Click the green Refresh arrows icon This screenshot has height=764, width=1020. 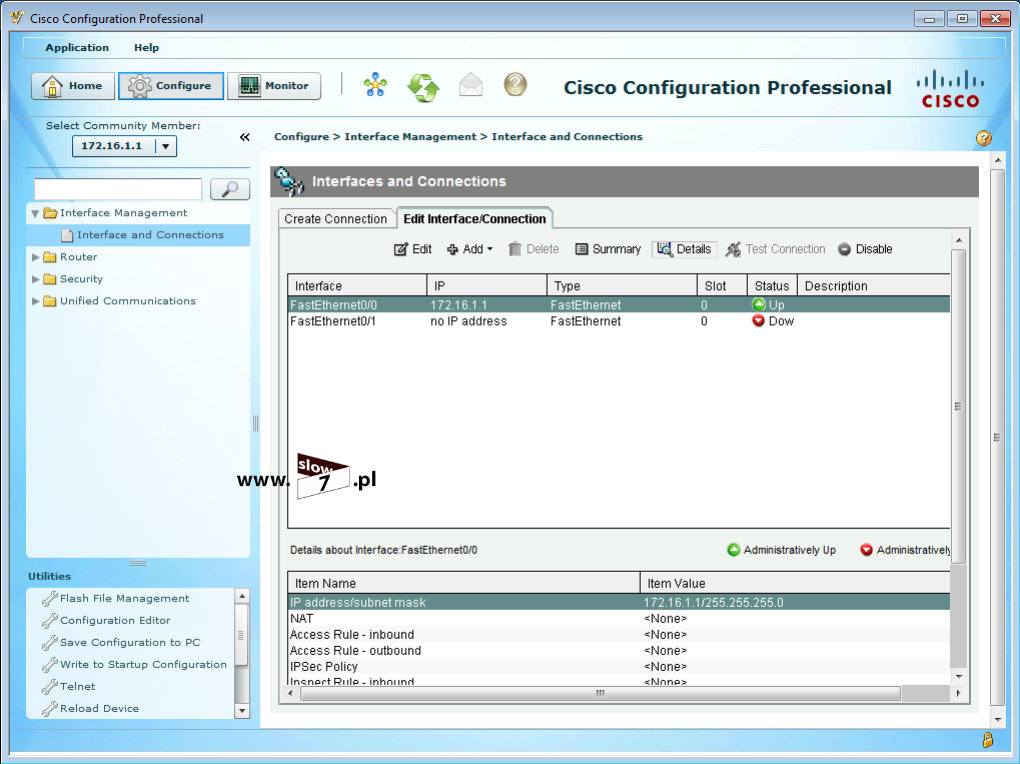423,87
